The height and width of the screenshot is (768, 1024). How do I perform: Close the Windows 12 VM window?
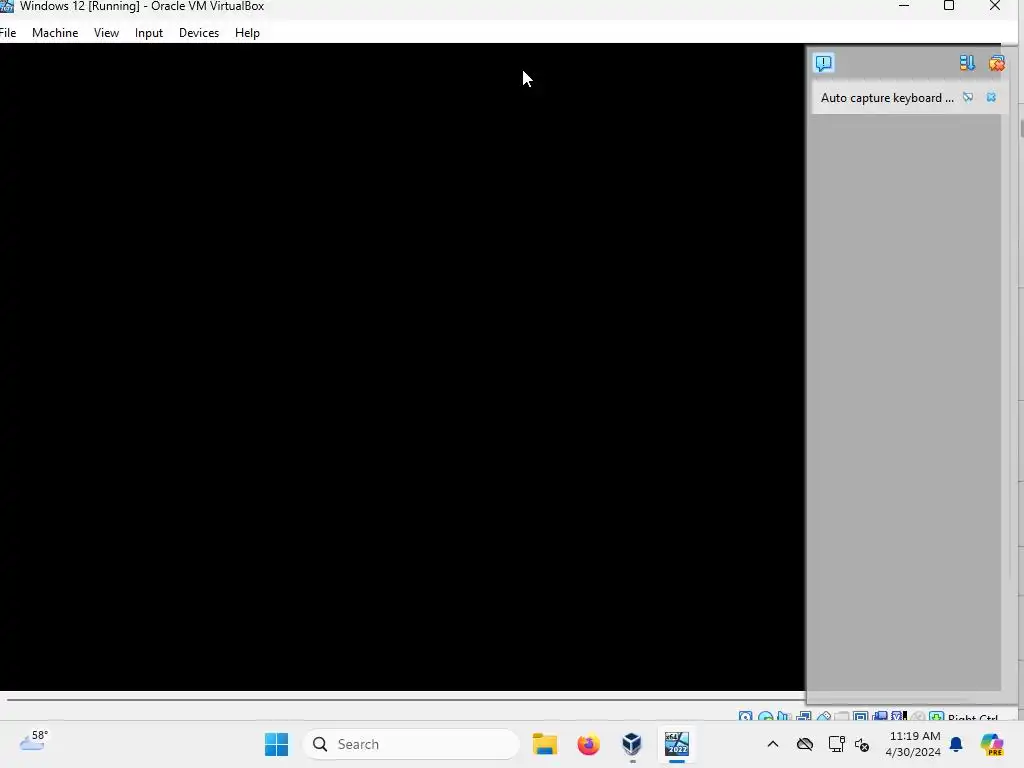point(995,6)
